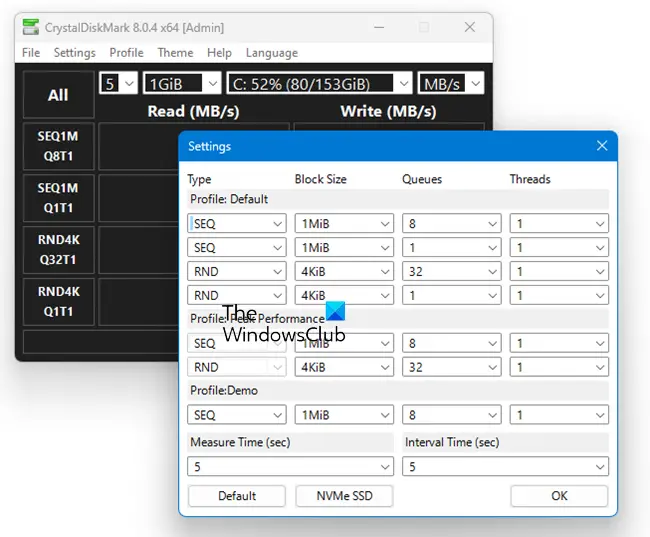650x537 pixels.
Task: Expand the Measure Time (sec) dropdown
Action: pyautogui.click(x=290, y=467)
